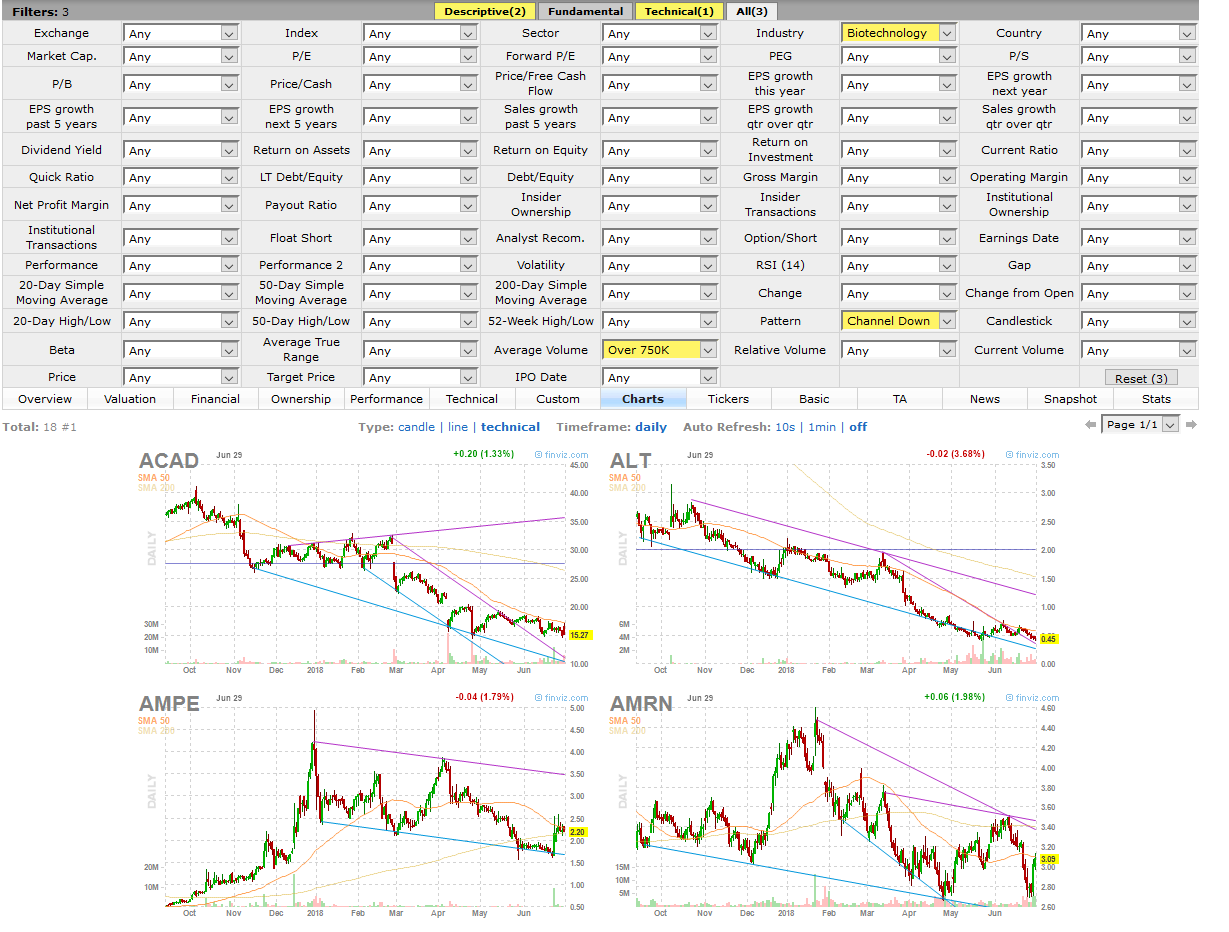Image resolution: width=1229 pixels, height=932 pixels.
Task: Open the Performance view tab
Action: (x=386, y=399)
